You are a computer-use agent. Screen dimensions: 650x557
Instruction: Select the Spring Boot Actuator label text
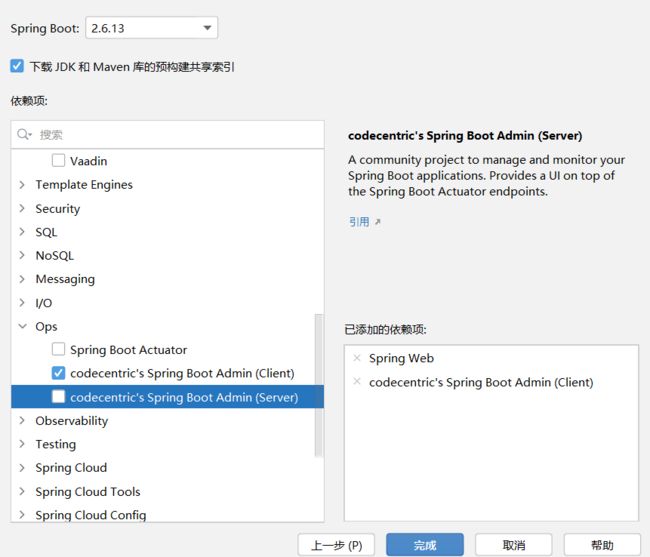point(129,350)
